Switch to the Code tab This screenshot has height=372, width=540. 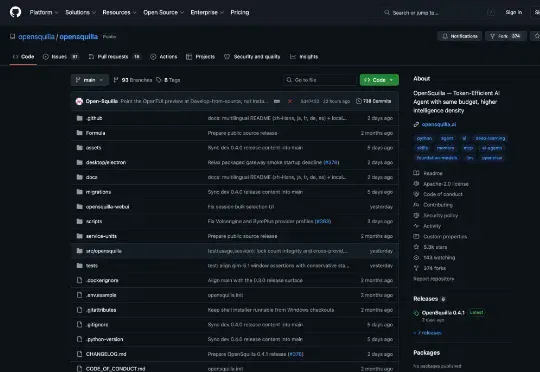(23, 56)
